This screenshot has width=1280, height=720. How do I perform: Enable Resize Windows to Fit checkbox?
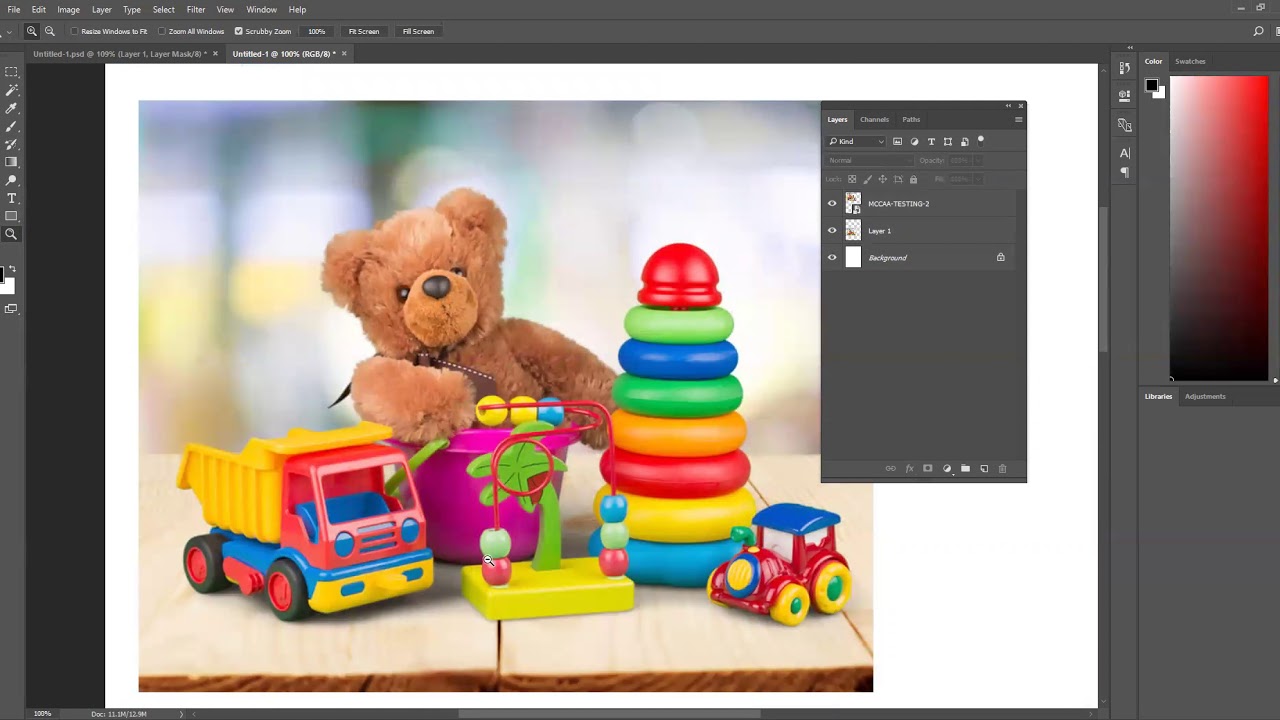click(x=74, y=31)
